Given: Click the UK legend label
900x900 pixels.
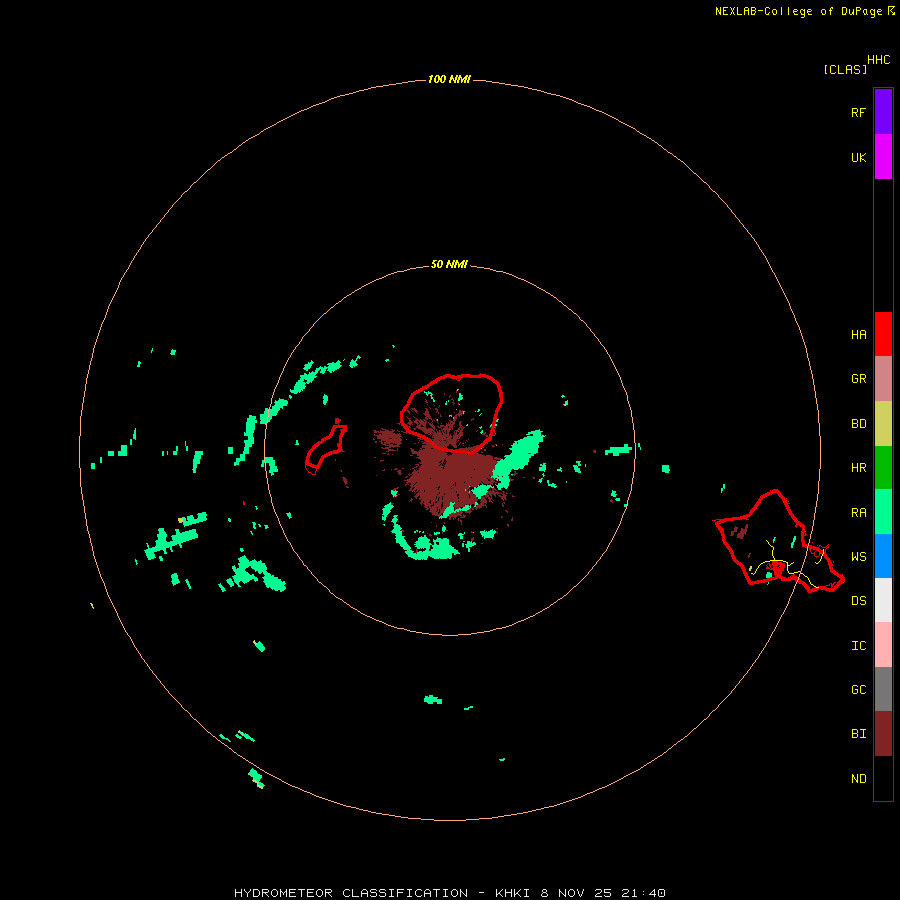Looking at the screenshot, I should click(858, 157).
